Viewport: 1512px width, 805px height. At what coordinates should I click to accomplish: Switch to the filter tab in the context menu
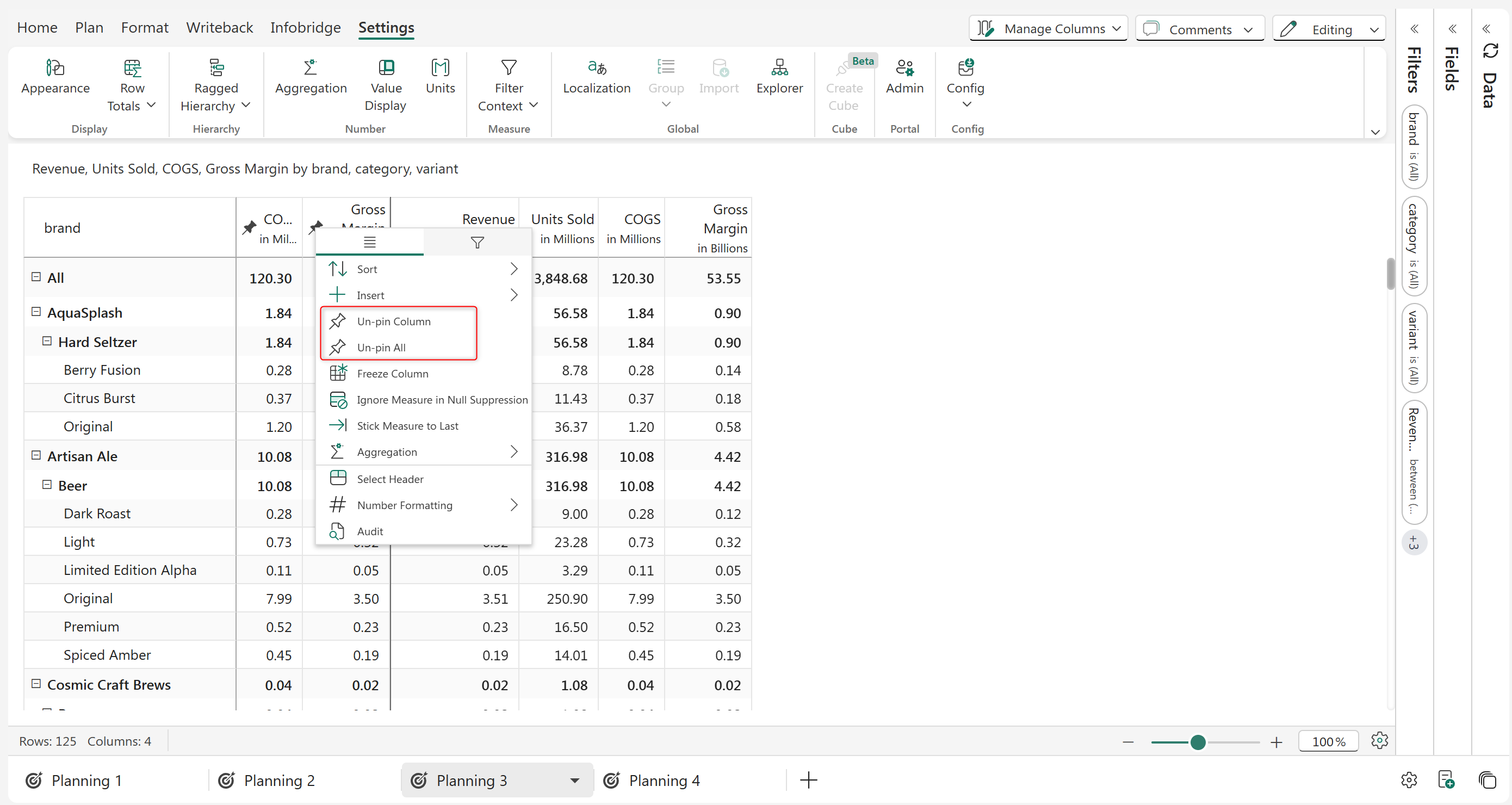point(477,242)
